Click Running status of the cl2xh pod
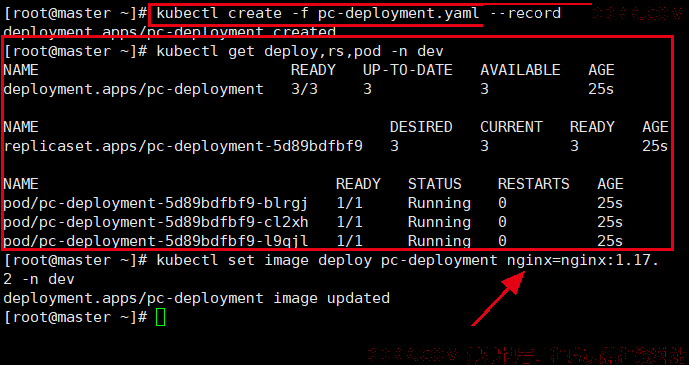 coord(439,222)
